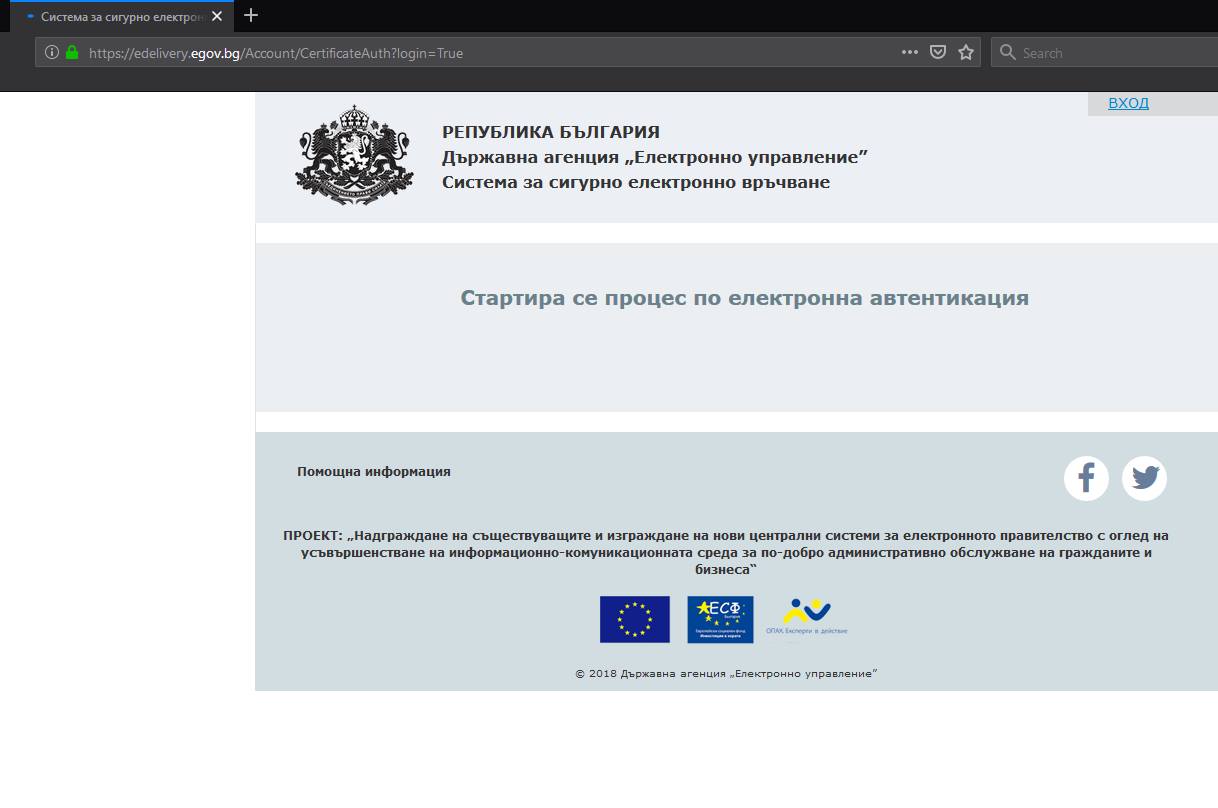Open the page actions three-dots menu
Image resolution: width=1218 pixels, height=808 pixels.
[910, 53]
